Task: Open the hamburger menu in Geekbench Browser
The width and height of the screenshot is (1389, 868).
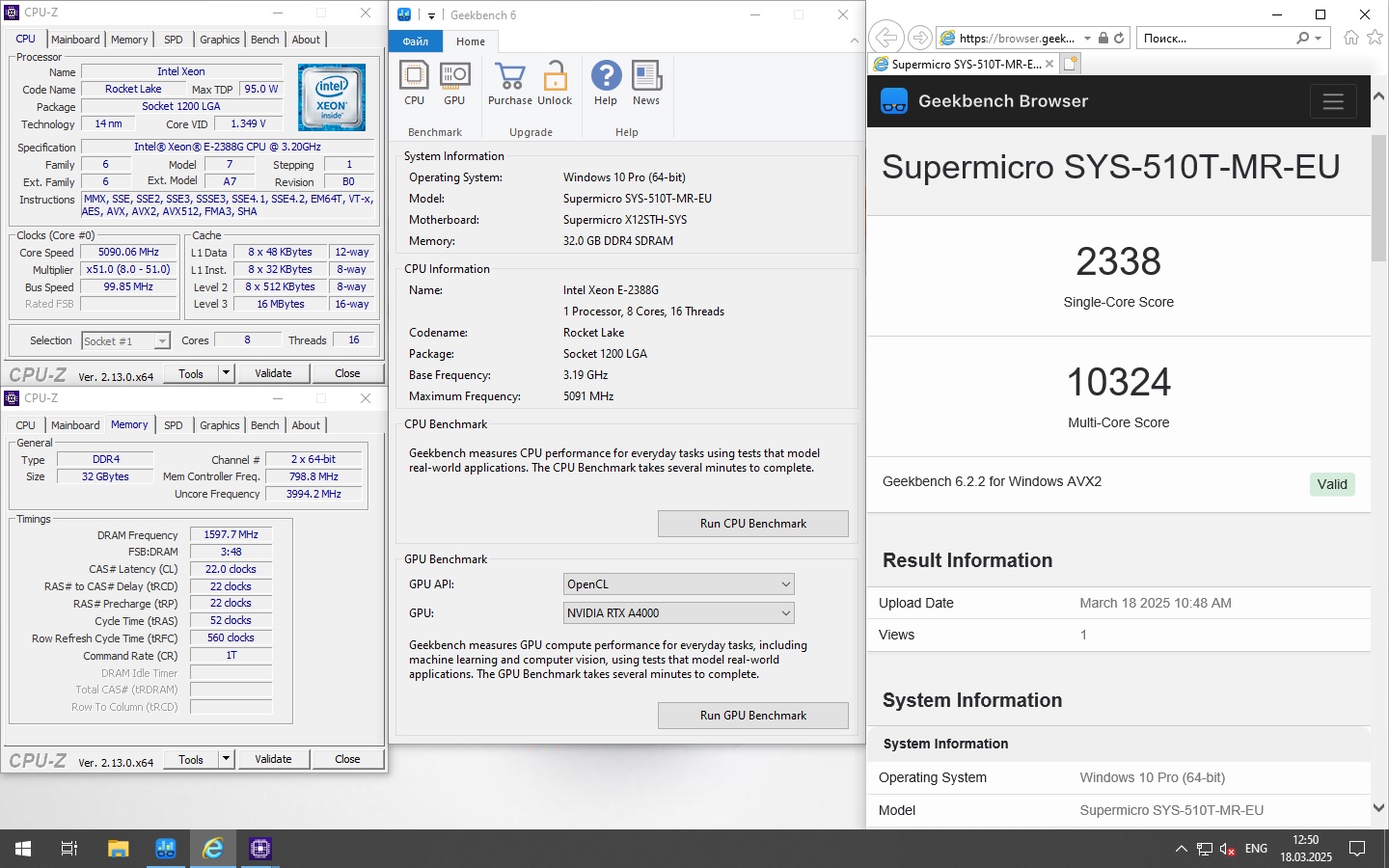Action: [1333, 101]
